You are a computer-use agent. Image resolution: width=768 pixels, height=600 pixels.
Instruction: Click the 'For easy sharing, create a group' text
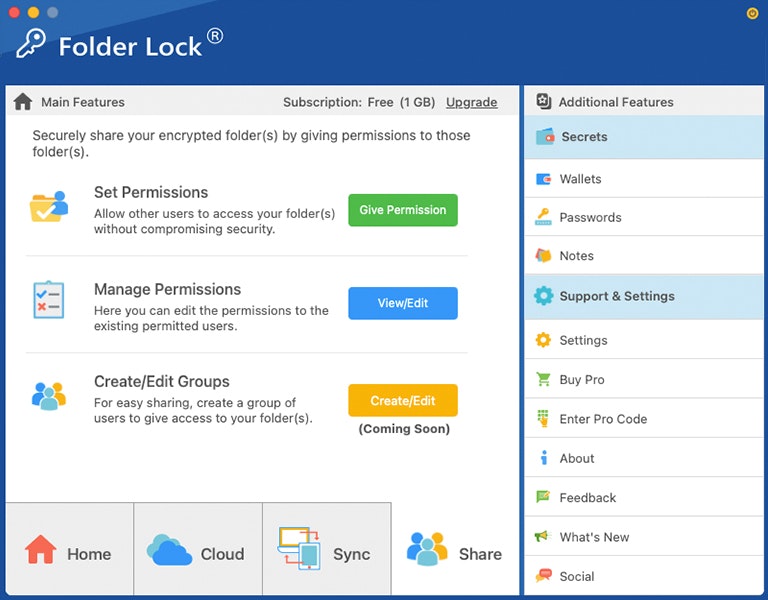[x=203, y=410]
